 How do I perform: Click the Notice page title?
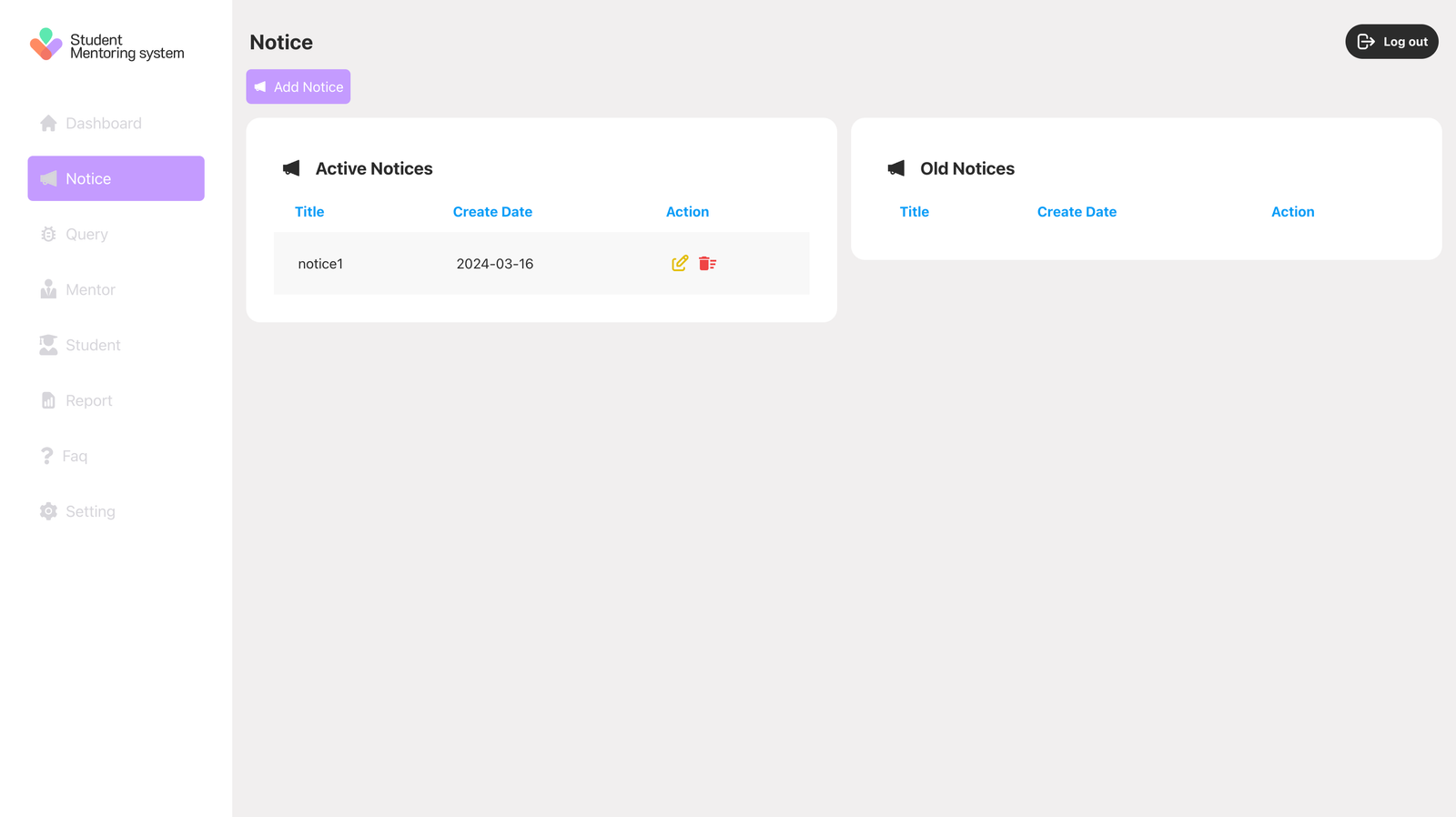tap(281, 42)
